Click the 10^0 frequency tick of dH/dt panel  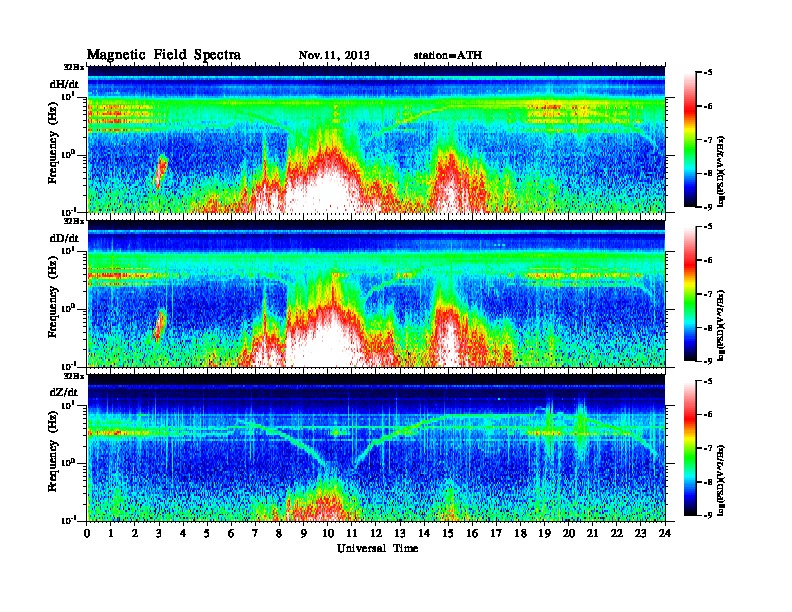pos(68,155)
